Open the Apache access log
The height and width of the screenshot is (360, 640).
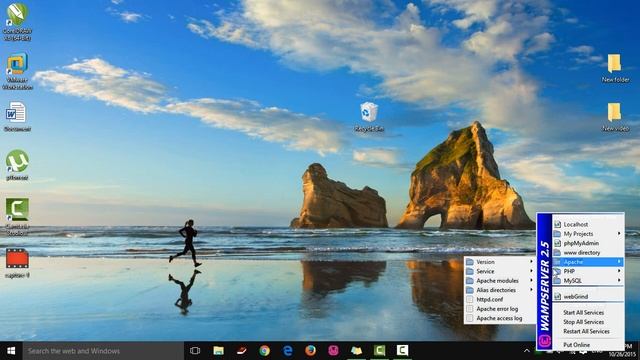500,318
